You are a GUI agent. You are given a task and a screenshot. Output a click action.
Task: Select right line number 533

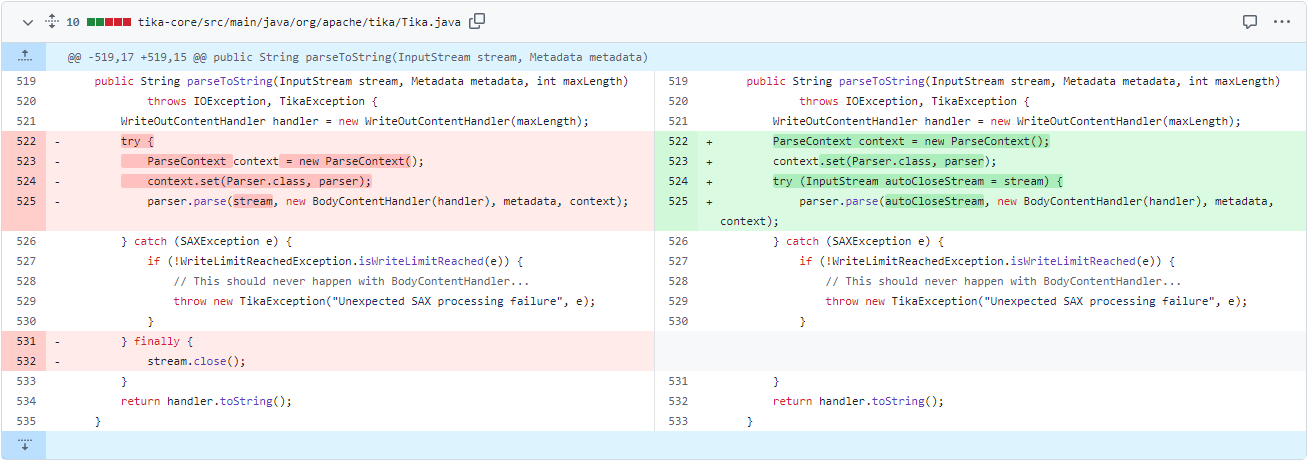pos(678,421)
